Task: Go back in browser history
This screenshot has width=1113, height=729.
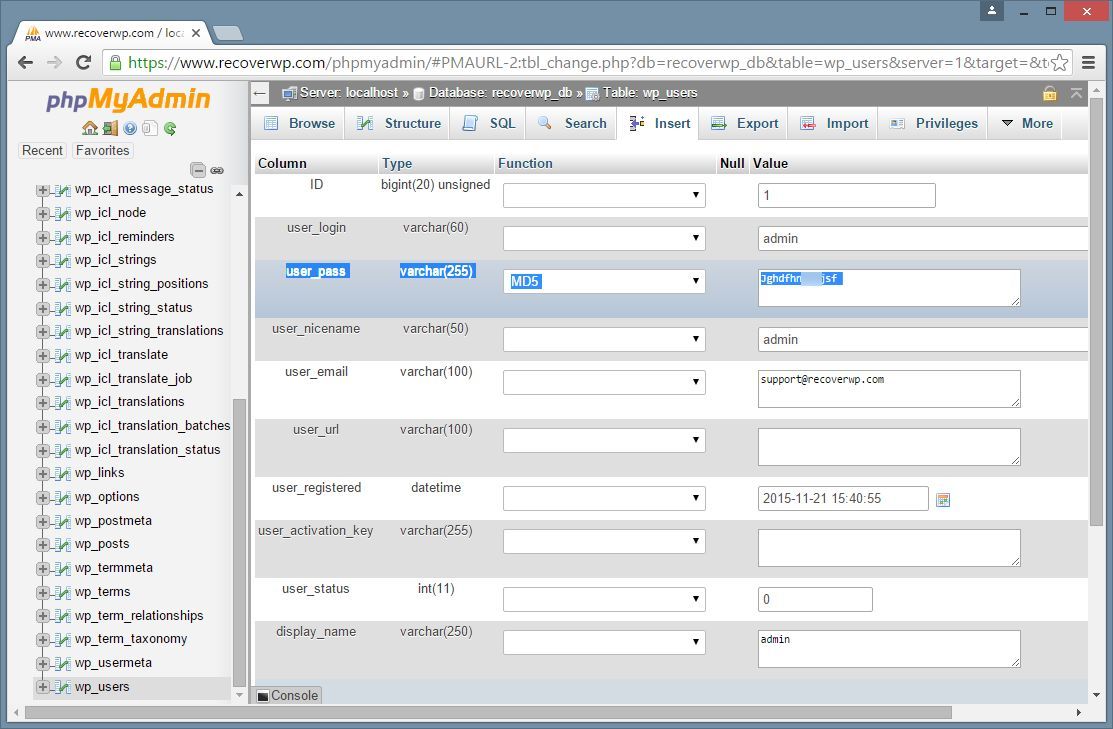Action: [26, 62]
